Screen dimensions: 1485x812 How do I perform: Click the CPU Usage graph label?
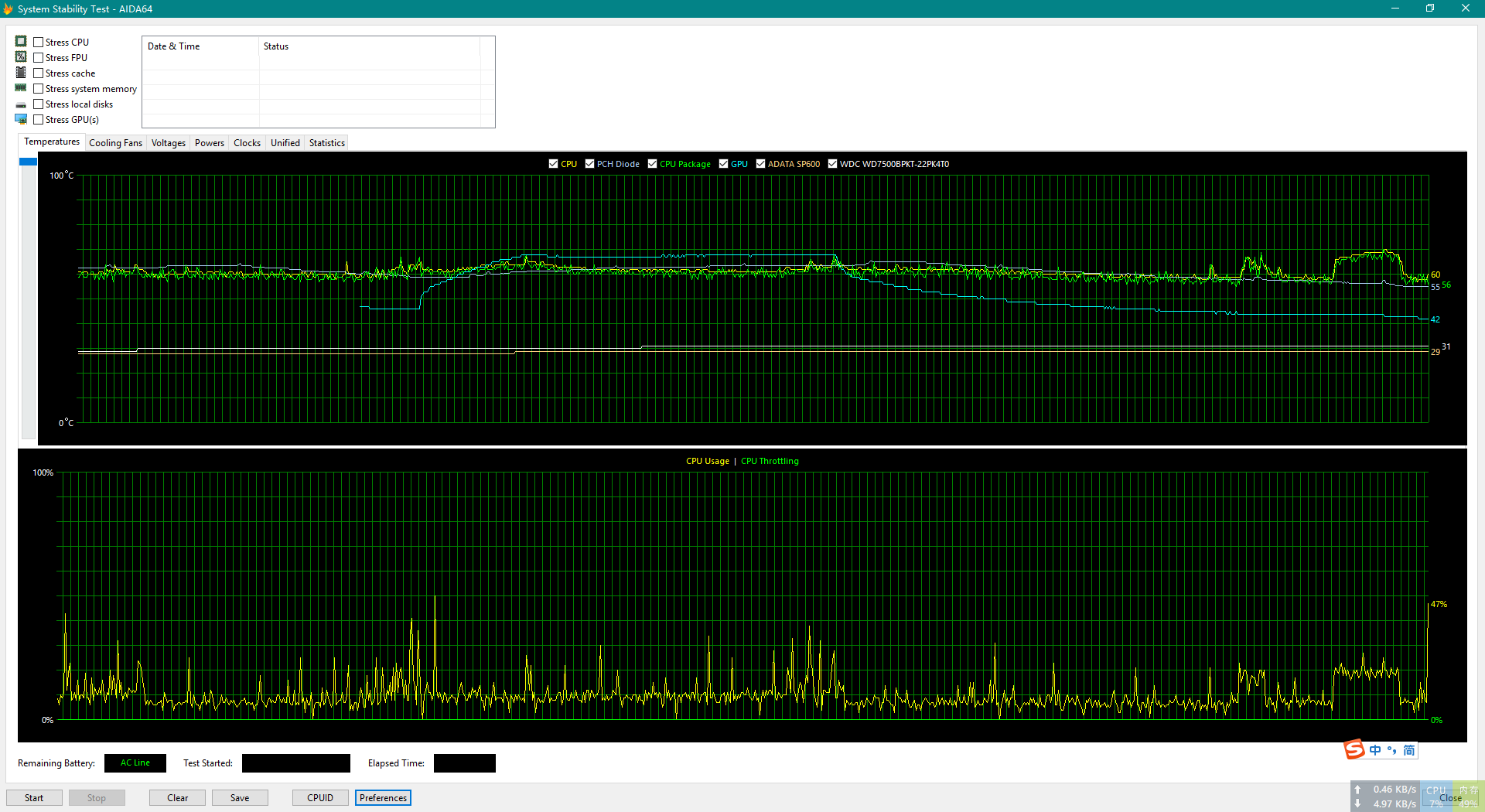tap(708, 461)
